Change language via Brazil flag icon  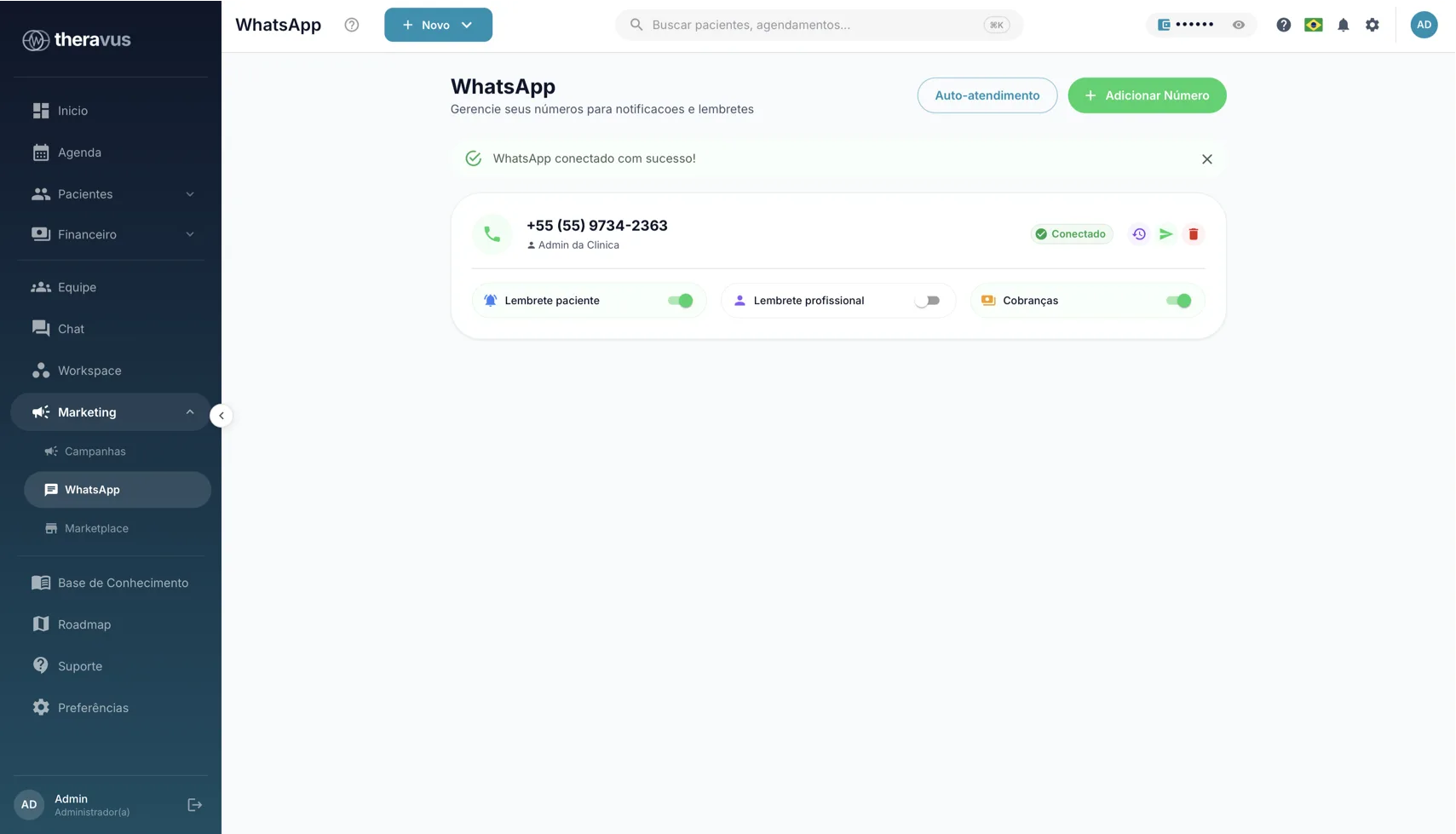tap(1313, 25)
